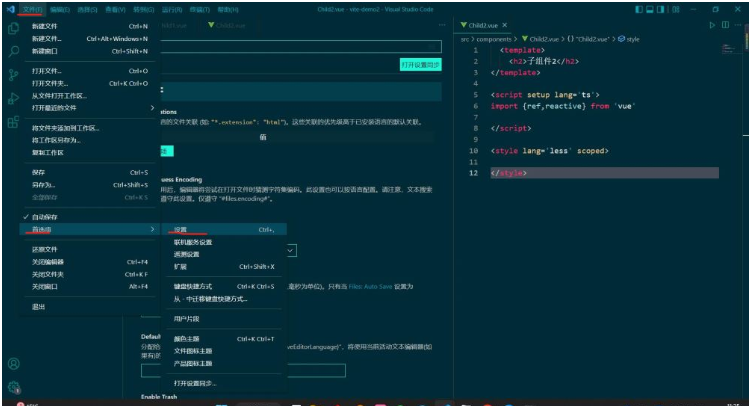755x406 pixels.
Task: Open the 终端(T) menu
Action: point(200,9)
